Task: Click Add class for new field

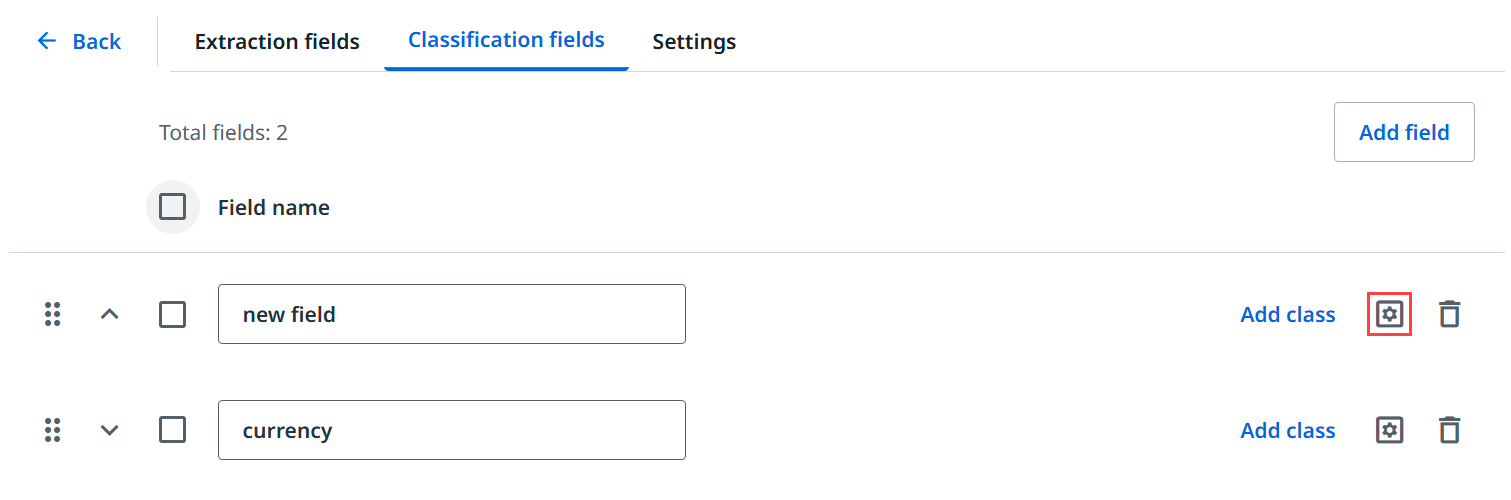Action: (1287, 314)
